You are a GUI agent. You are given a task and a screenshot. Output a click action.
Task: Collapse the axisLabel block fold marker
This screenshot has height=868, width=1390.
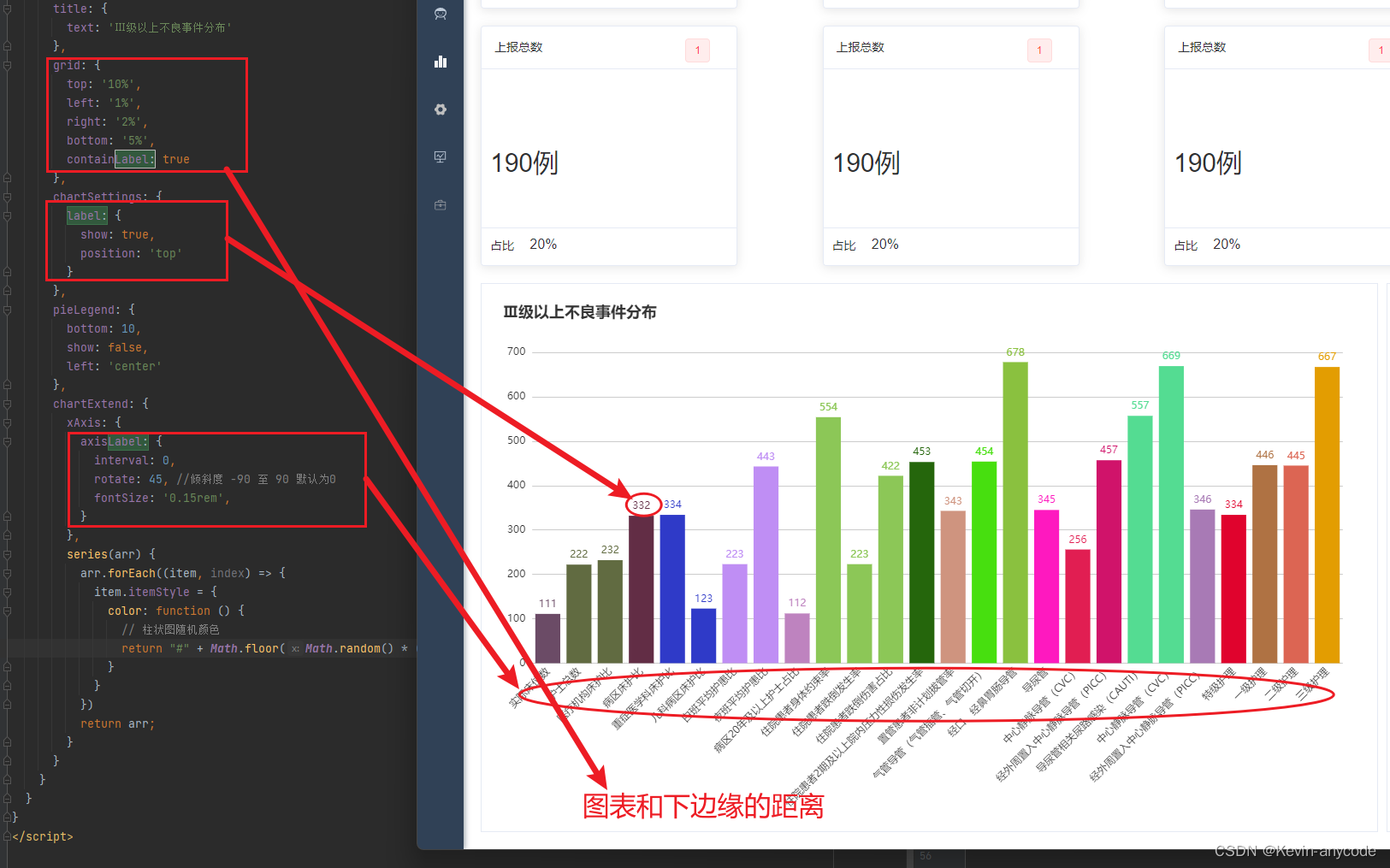[x=7, y=441]
